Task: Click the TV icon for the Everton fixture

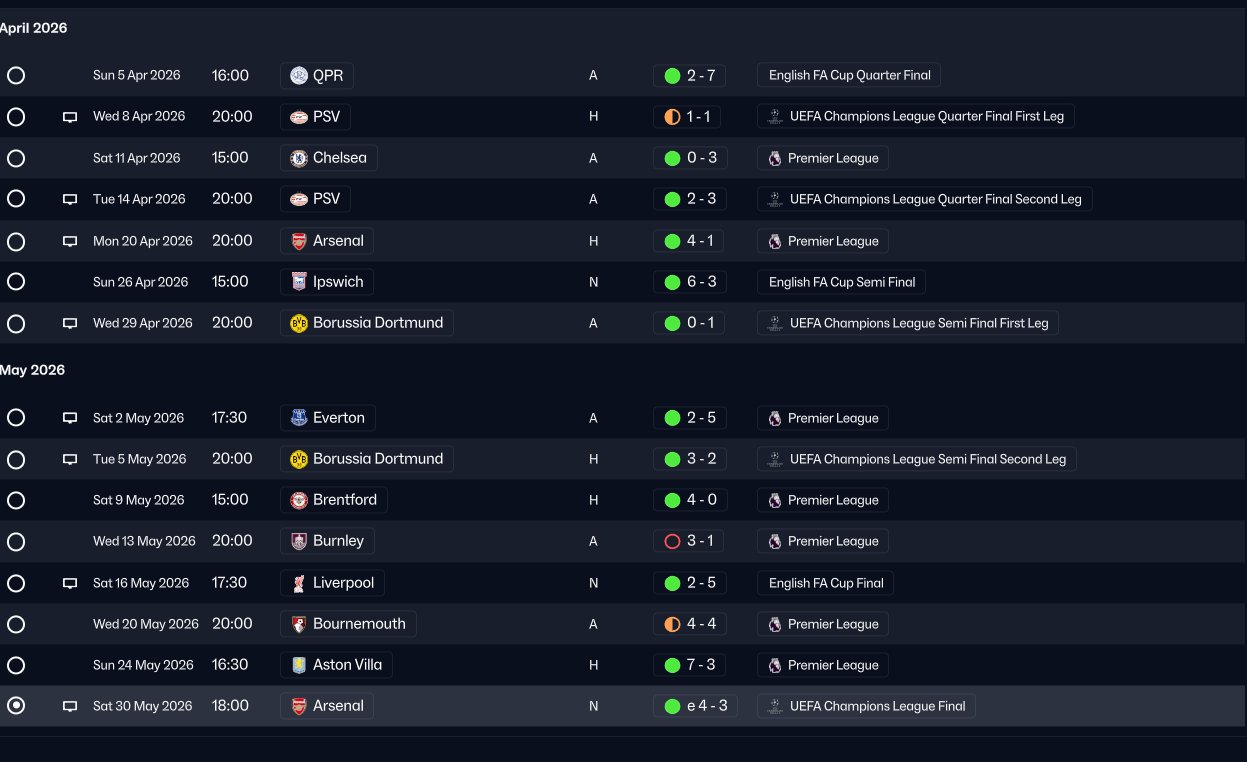Action: tap(70, 418)
